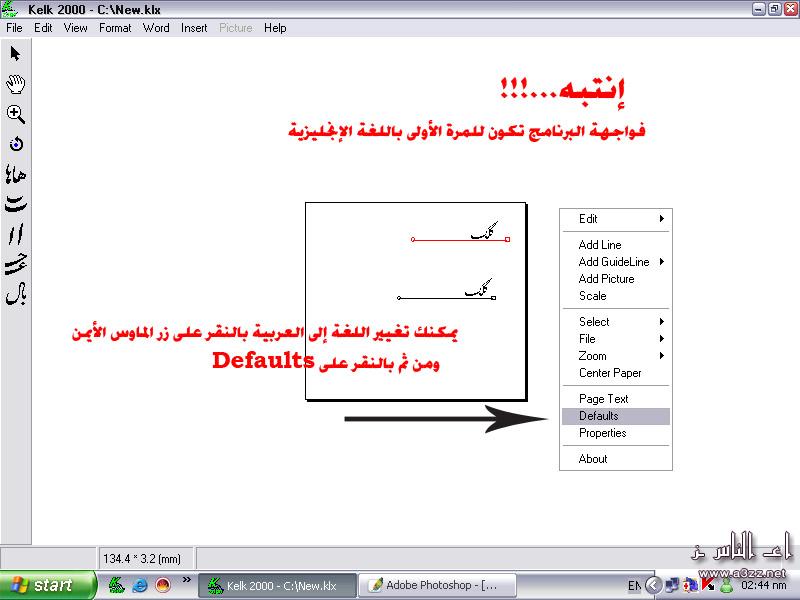Screen dimensions: 800x600
Task: Click the red round quick launch icon
Action: [163, 585]
